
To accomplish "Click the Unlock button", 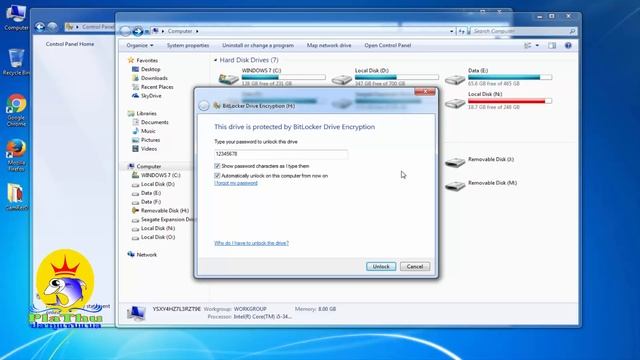I will pos(381,267).
